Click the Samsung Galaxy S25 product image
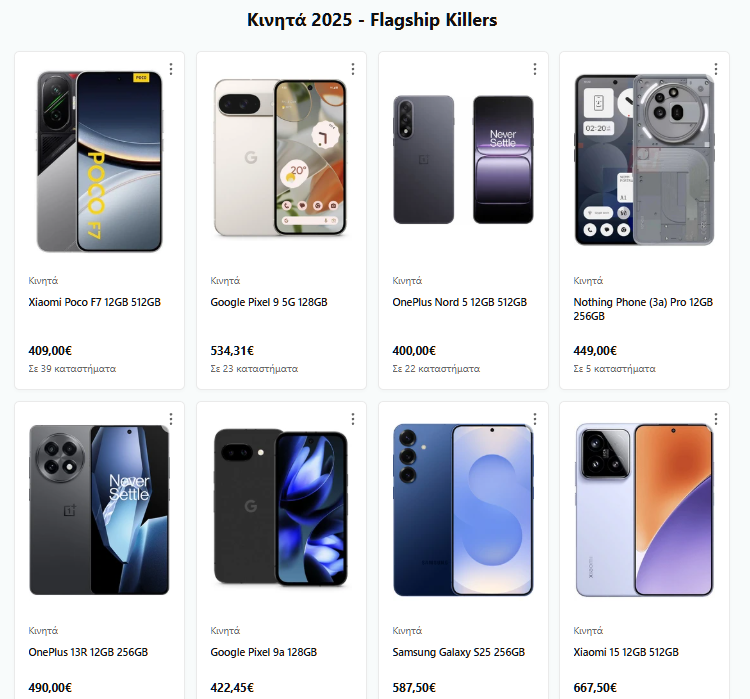The width and height of the screenshot is (750, 699). tap(463, 510)
